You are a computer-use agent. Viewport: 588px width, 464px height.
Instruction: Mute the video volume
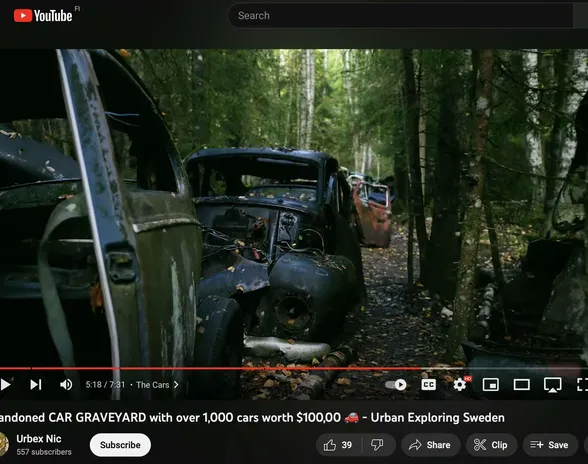click(66, 384)
